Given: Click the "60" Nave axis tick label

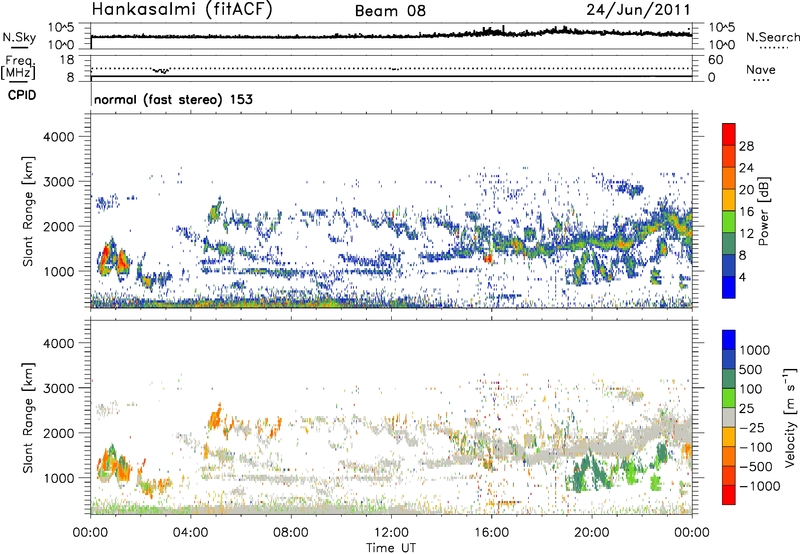Looking at the screenshot, I should 715,60.
